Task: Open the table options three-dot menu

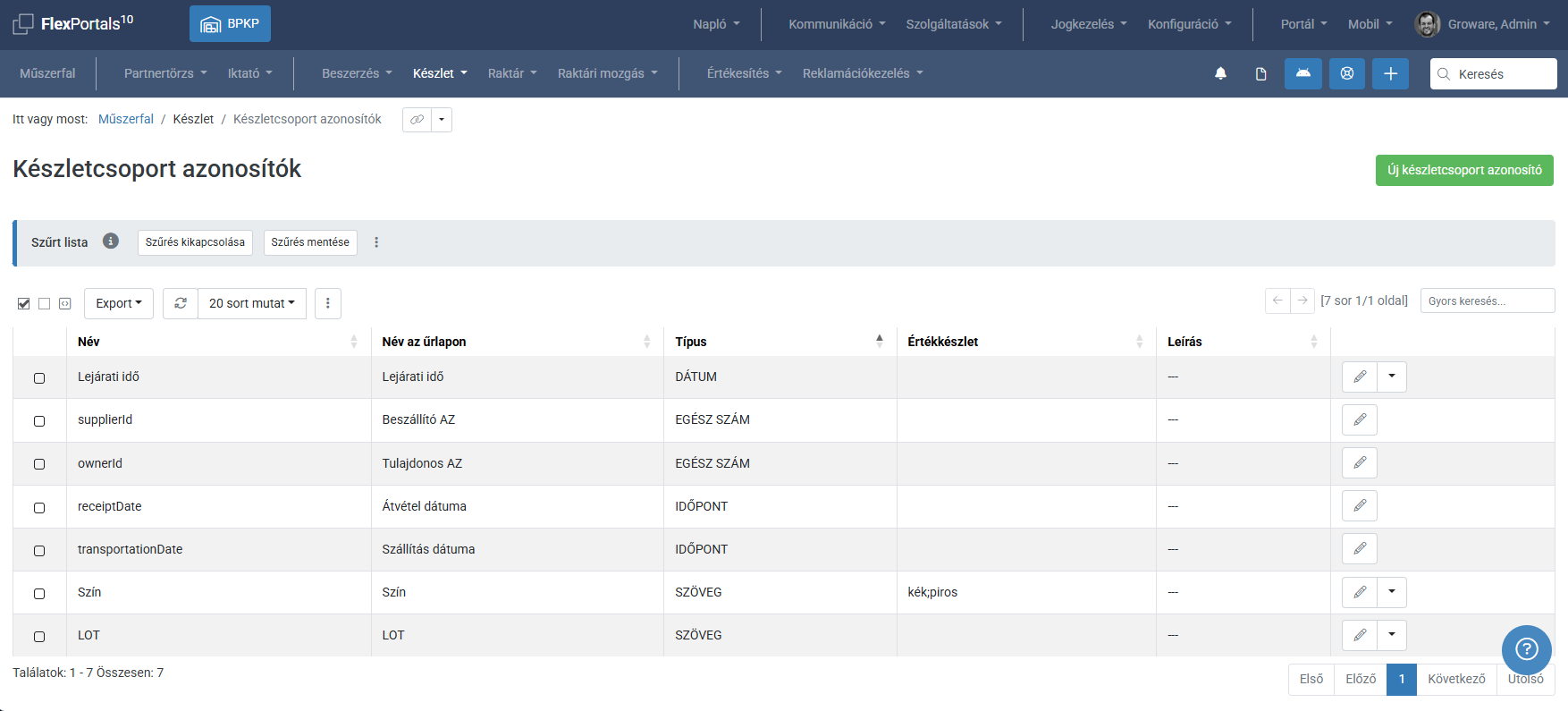Action: (x=328, y=303)
